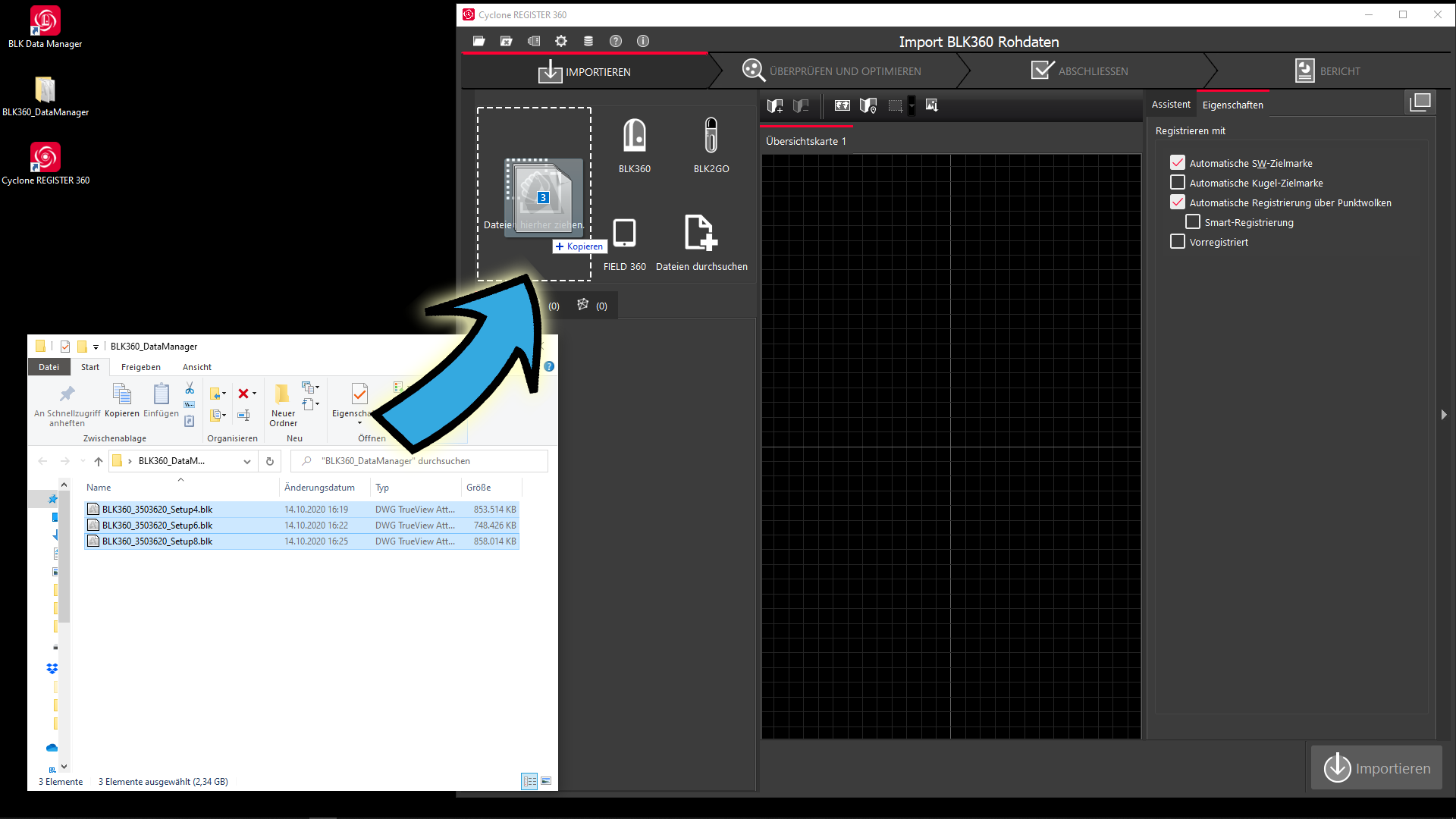Click Dateien durchsuchen file browse icon
Viewport: 1456px width, 819px height.
(701, 233)
